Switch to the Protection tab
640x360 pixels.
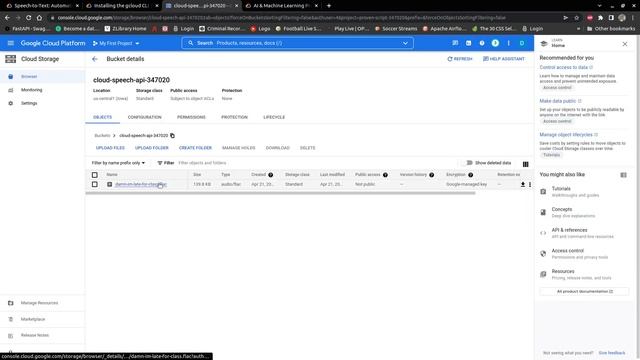click(x=234, y=117)
